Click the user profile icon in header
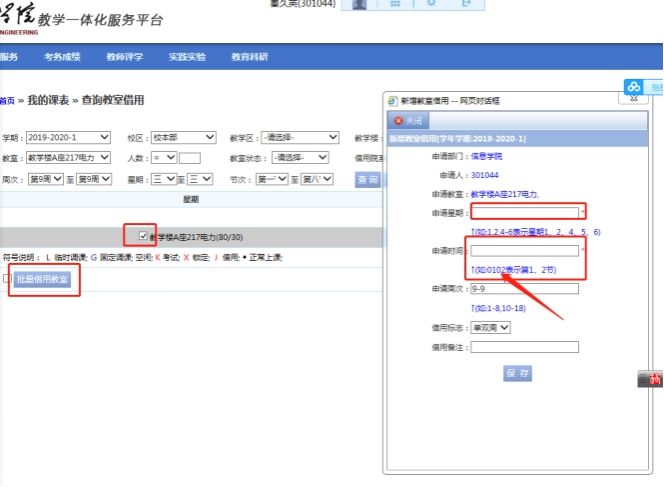 (360, 4)
